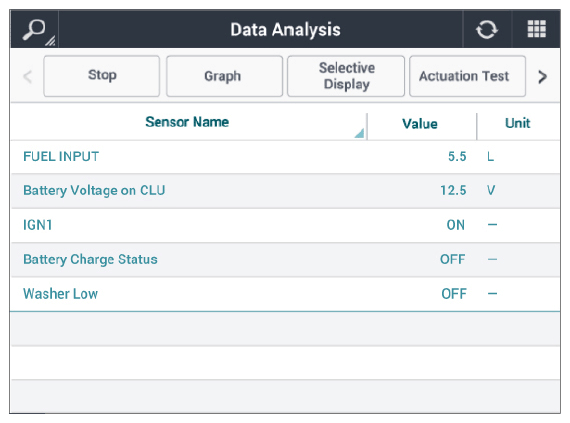
Task: Open the search magnifier icon
Action: pos(34,30)
